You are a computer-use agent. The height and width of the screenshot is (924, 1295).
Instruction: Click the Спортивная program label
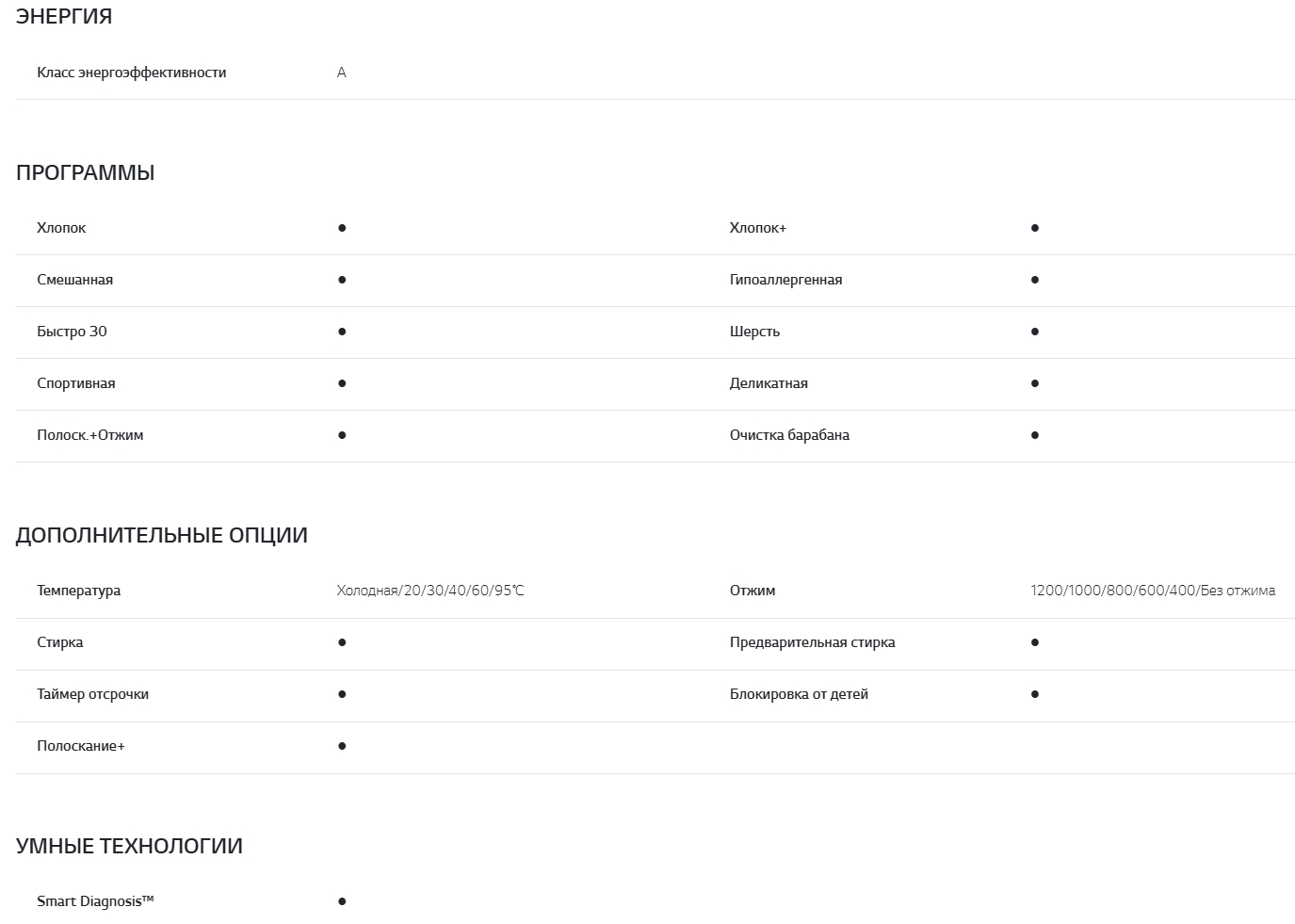pyautogui.click(x=76, y=383)
